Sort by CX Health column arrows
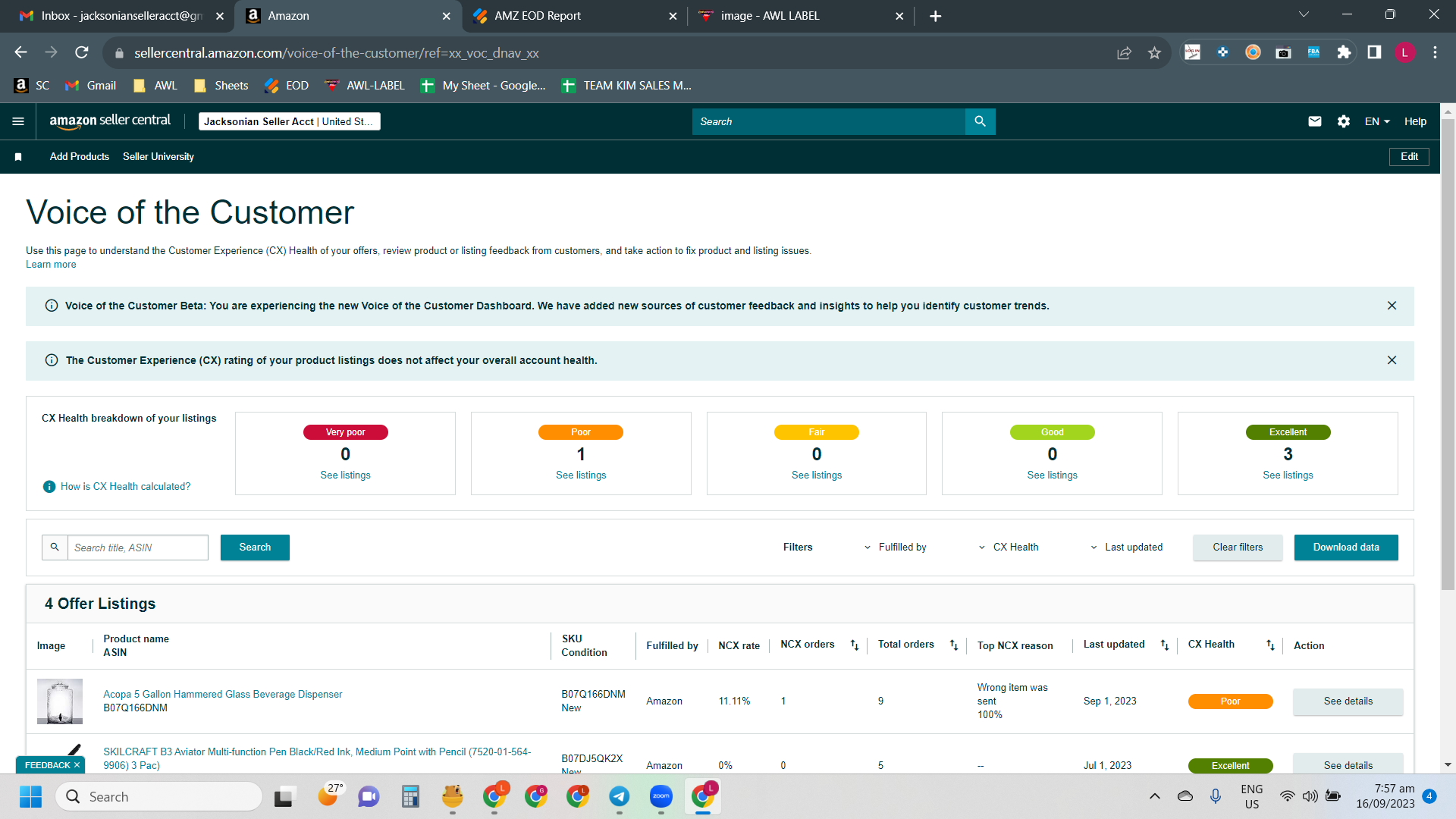The height and width of the screenshot is (819, 1456). click(1270, 645)
